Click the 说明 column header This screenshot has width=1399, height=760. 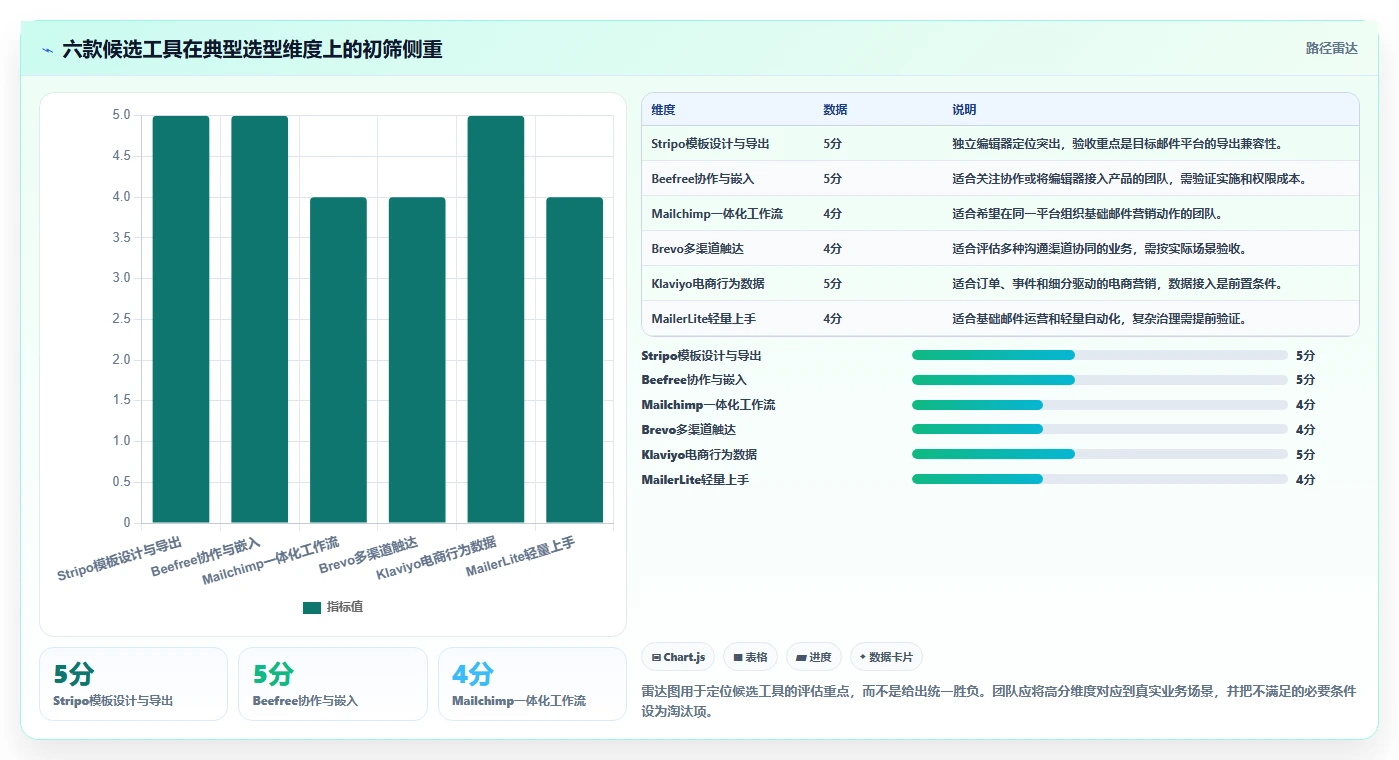pos(964,110)
